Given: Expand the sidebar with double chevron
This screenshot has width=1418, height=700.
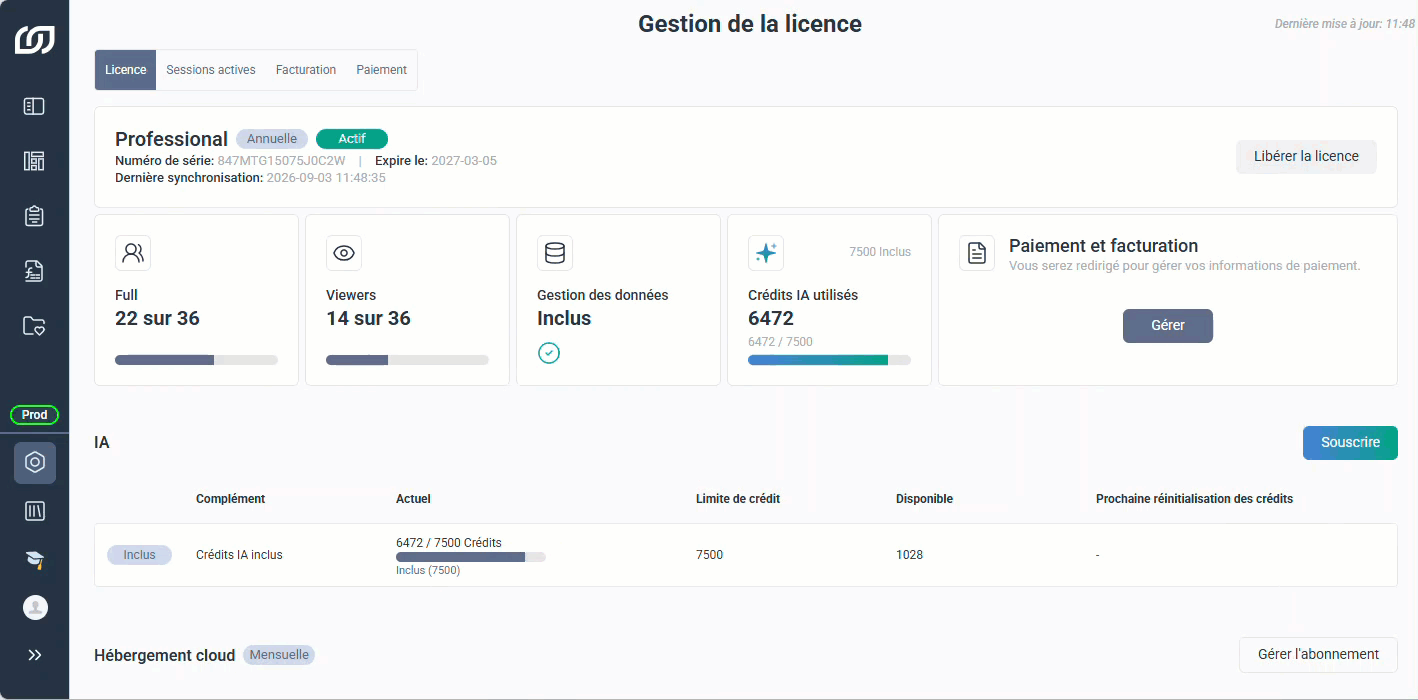Looking at the screenshot, I should (35, 655).
